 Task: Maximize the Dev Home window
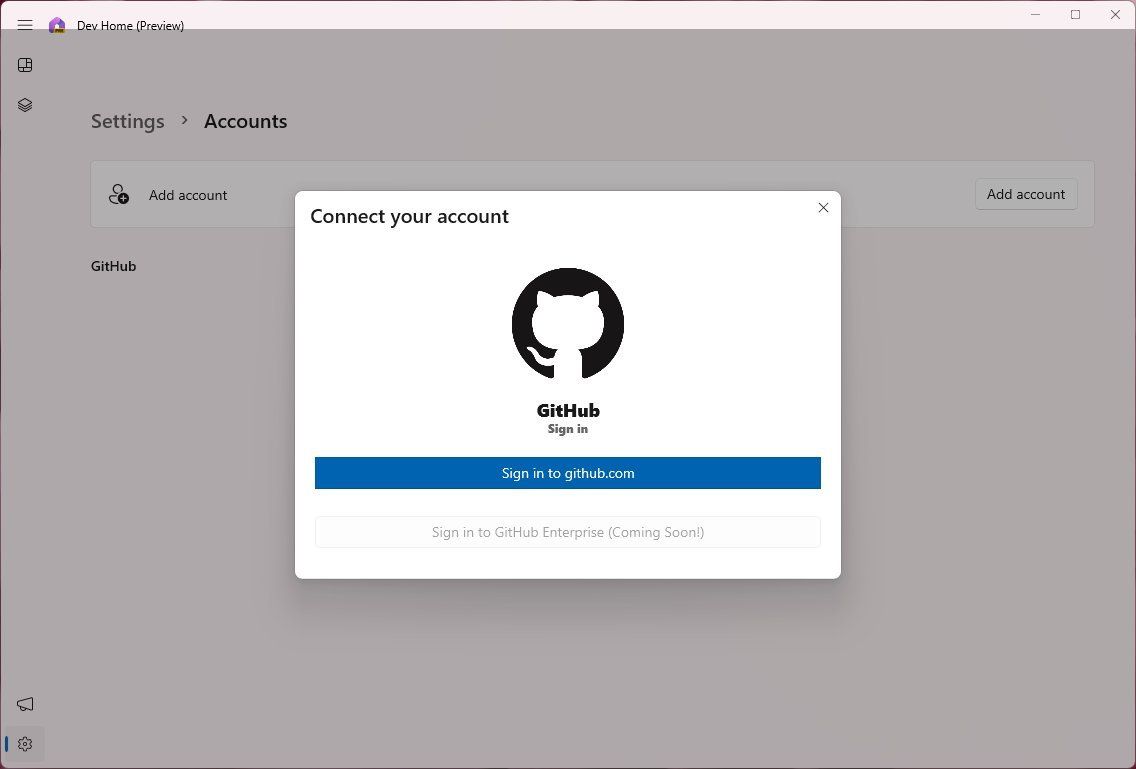[1075, 14]
